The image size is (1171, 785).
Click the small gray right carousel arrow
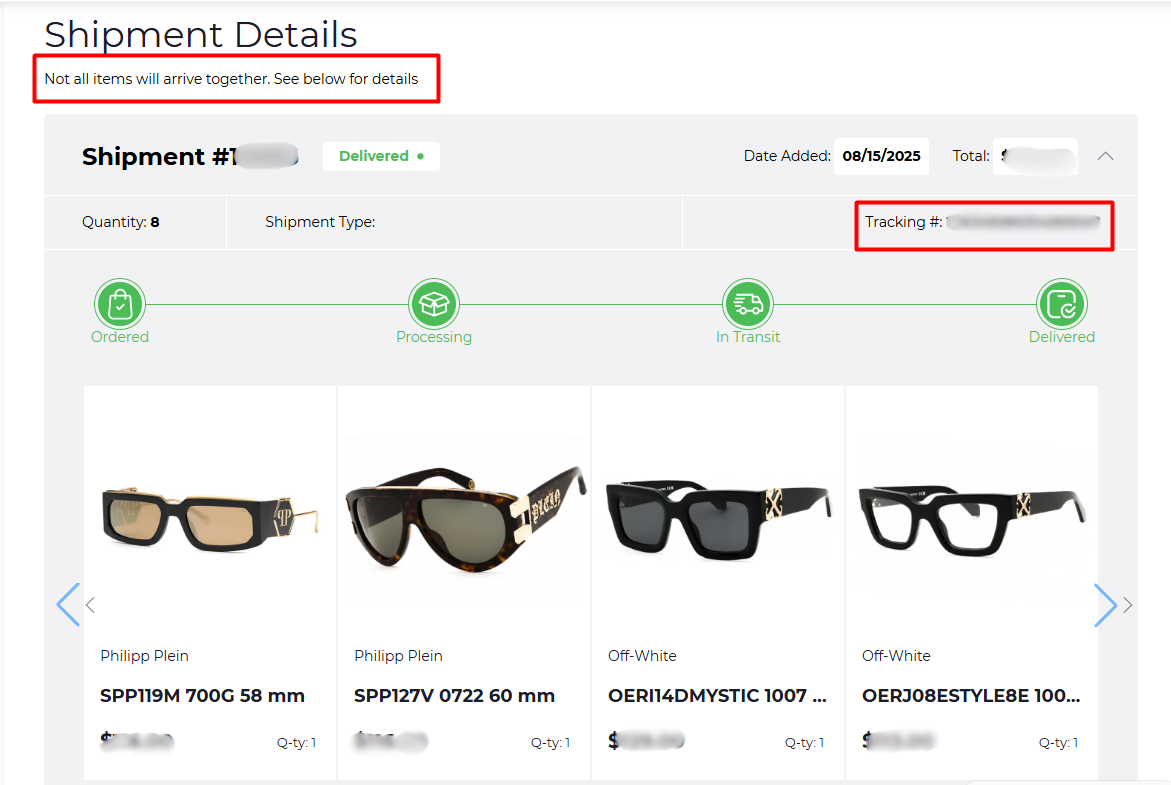coord(1128,605)
